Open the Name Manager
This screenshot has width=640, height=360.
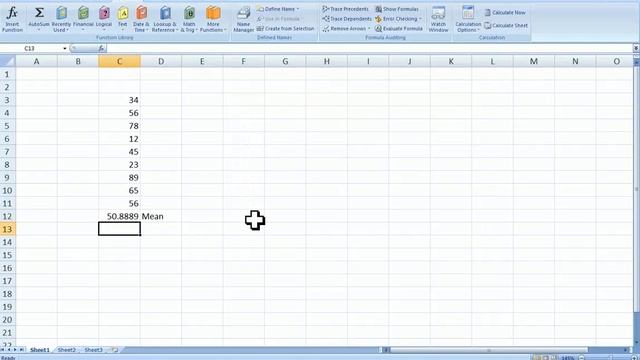243,19
